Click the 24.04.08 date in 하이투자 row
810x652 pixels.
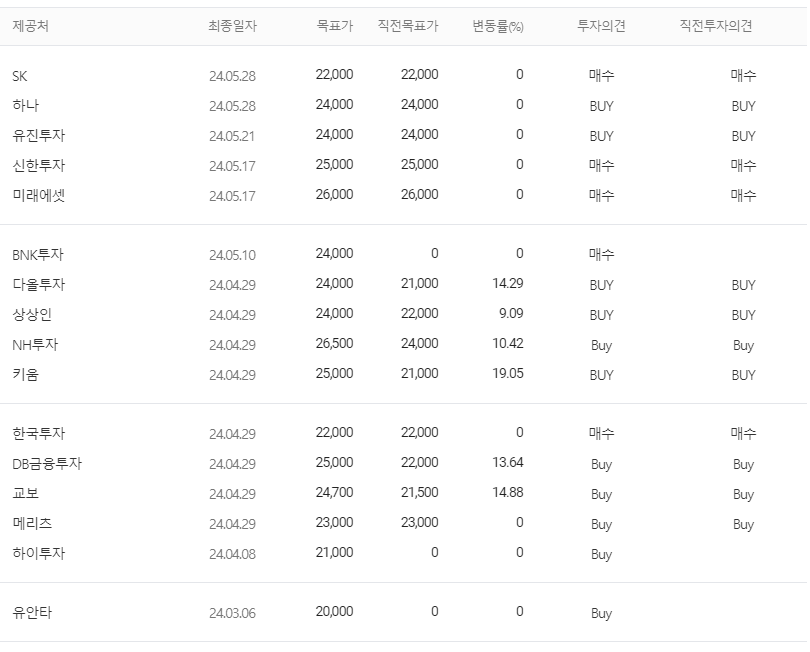click(x=232, y=554)
